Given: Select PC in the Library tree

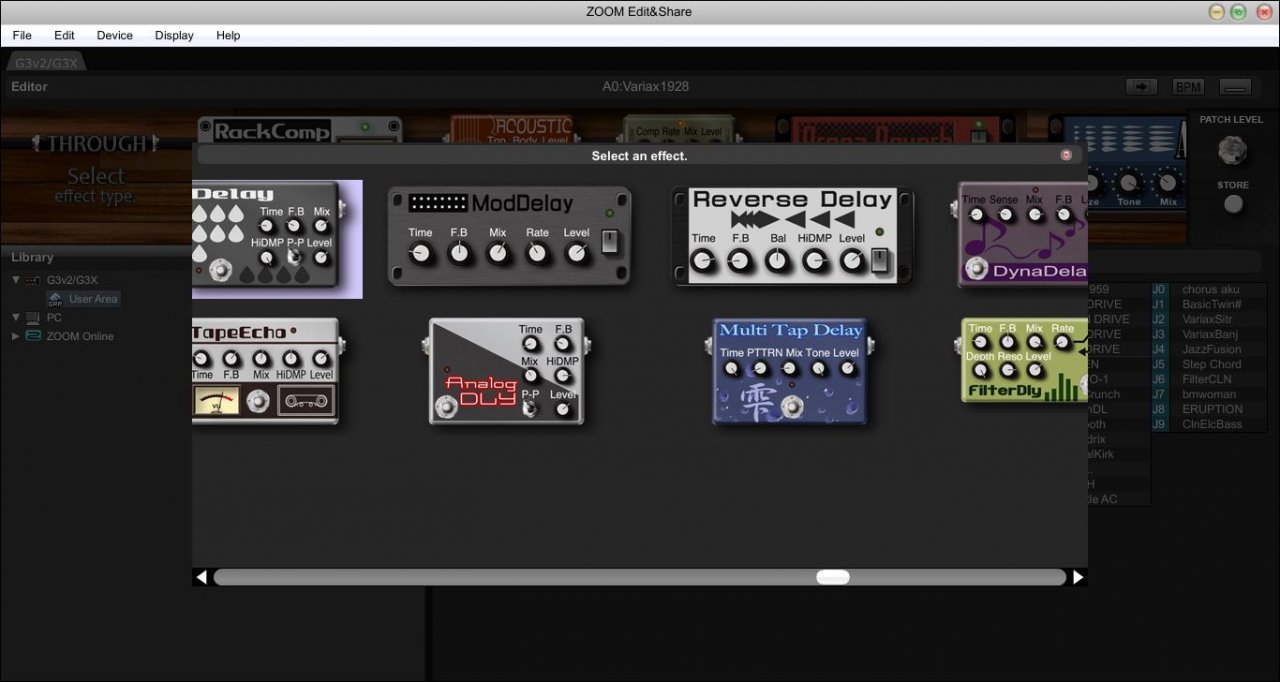Looking at the screenshot, I should [54, 317].
